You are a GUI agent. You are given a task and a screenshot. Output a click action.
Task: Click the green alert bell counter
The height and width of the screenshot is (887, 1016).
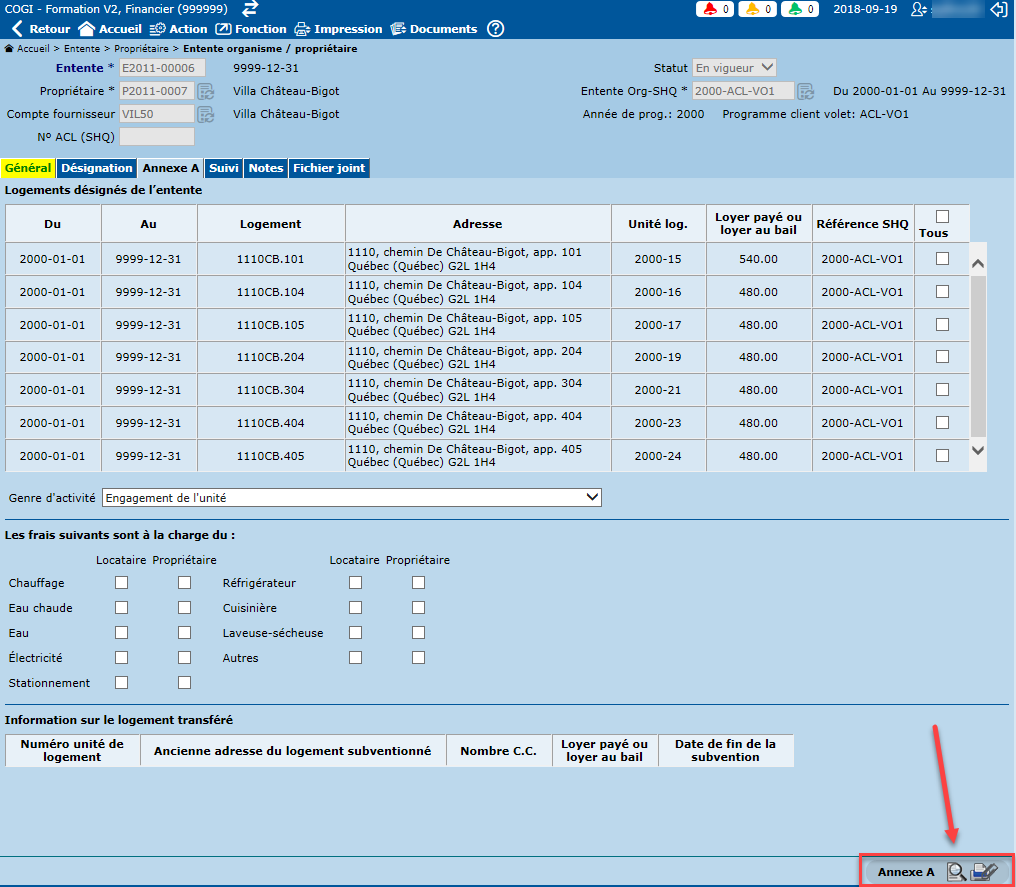click(x=800, y=9)
